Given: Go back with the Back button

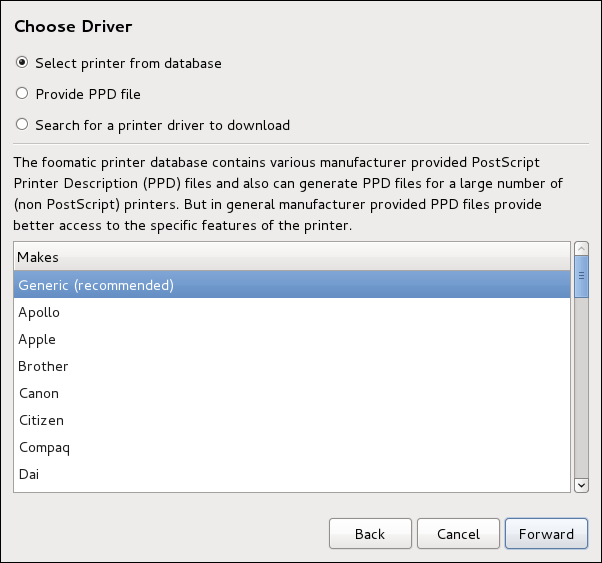Looking at the screenshot, I should pyautogui.click(x=370, y=533).
